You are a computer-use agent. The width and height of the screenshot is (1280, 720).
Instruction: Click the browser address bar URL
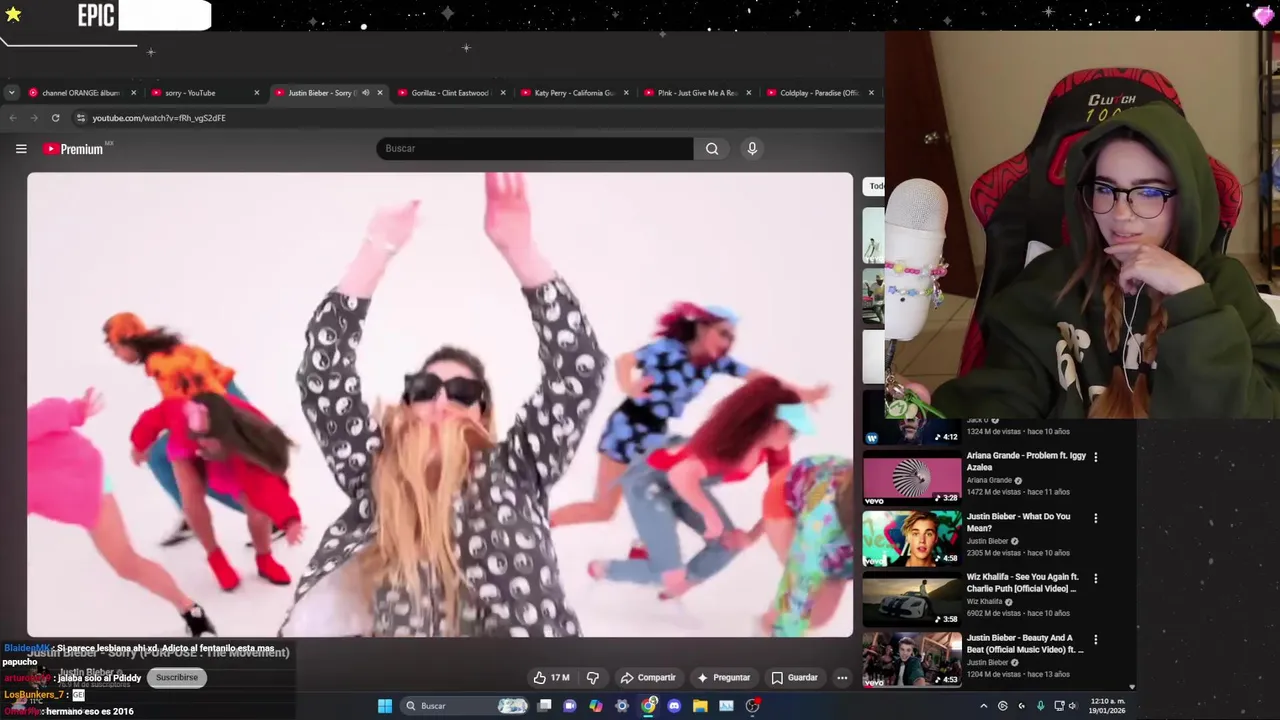point(159,118)
